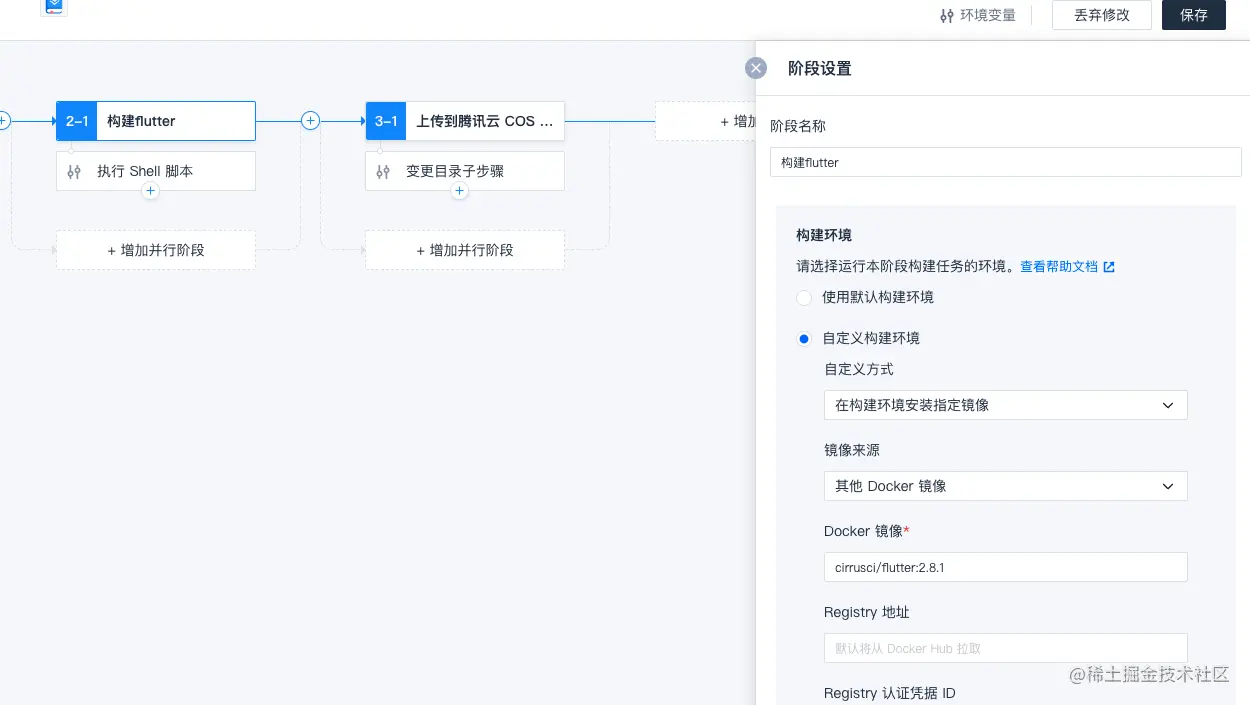Select stage 2-1 构建flutter
The image size is (1250, 705).
[156, 121]
